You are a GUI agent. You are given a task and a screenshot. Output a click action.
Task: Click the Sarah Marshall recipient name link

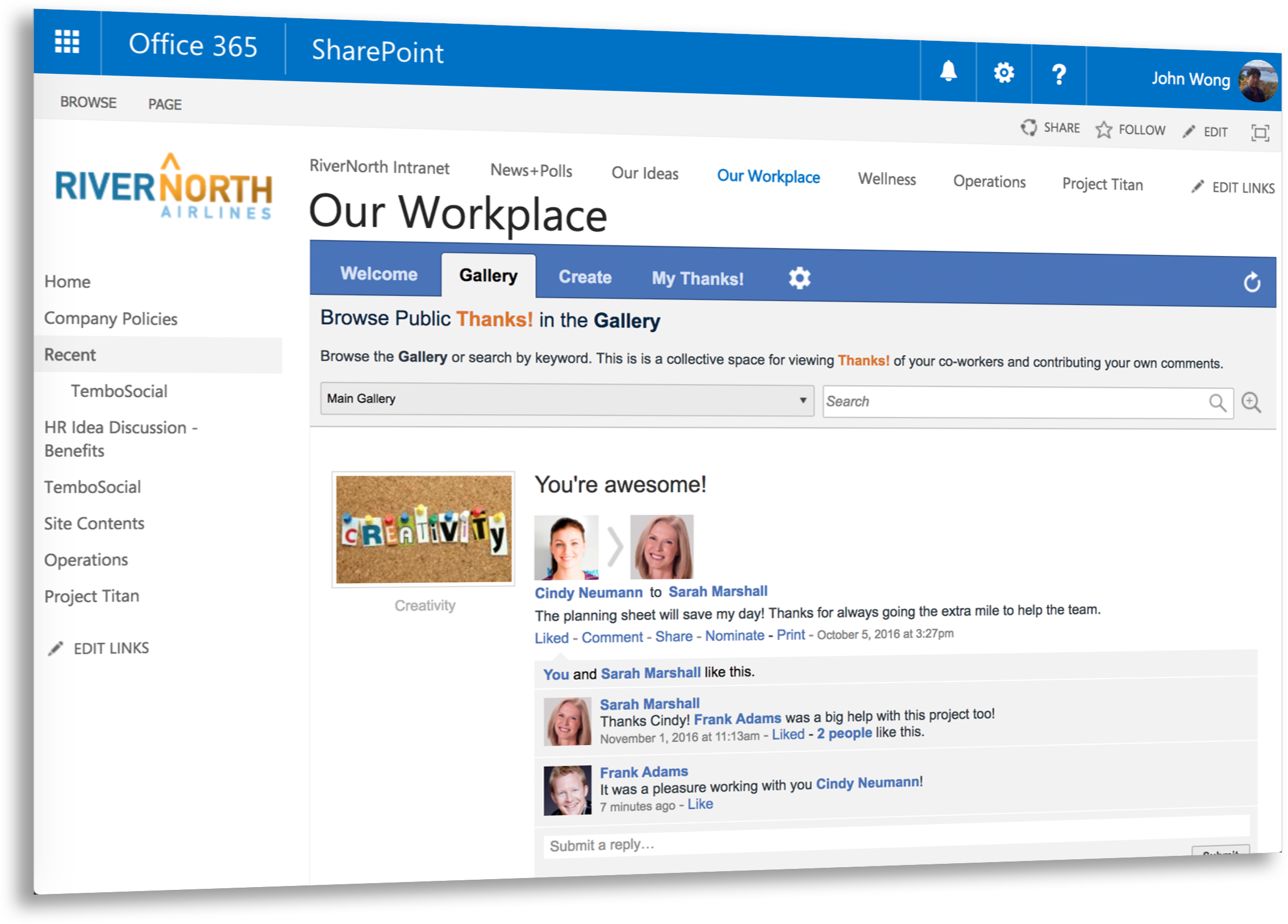(x=717, y=591)
